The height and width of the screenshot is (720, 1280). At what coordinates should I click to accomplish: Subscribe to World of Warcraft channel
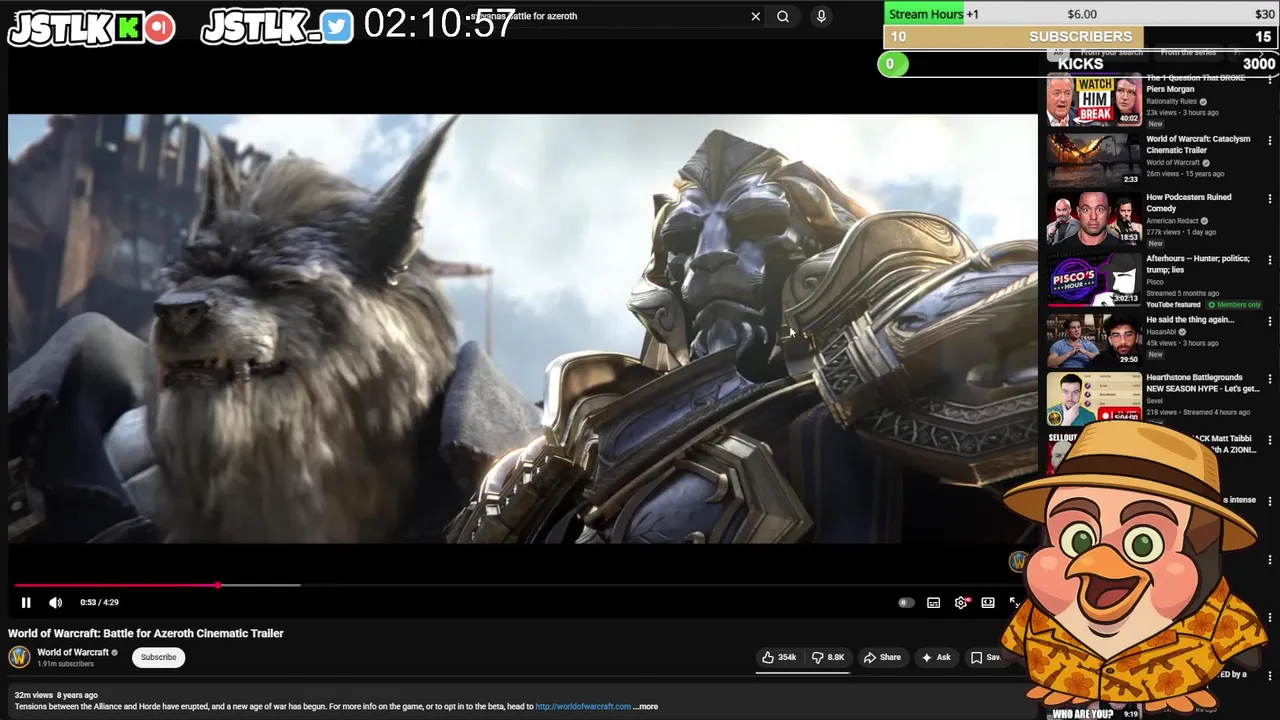(x=158, y=657)
